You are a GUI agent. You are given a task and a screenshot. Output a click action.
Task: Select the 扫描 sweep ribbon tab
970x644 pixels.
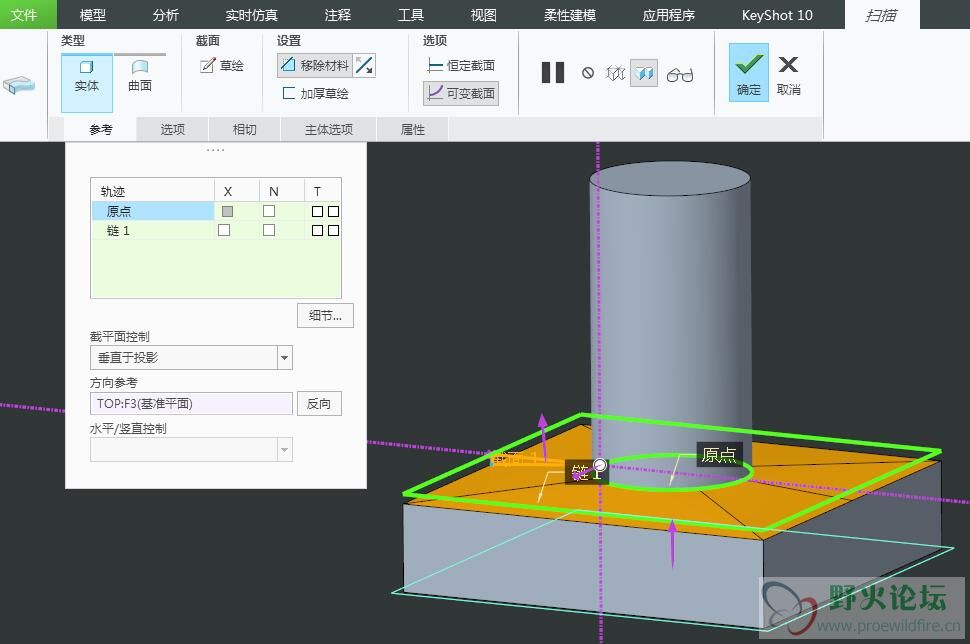click(x=882, y=15)
